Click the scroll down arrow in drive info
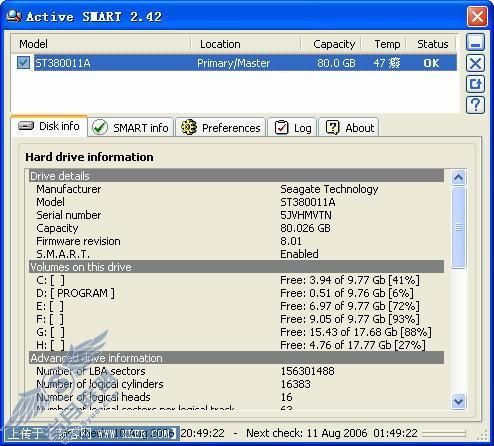 coord(458,401)
